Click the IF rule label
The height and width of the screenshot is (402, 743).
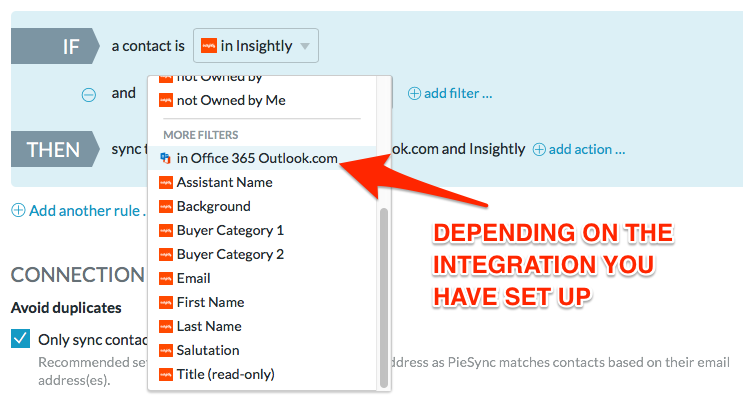pos(55,46)
